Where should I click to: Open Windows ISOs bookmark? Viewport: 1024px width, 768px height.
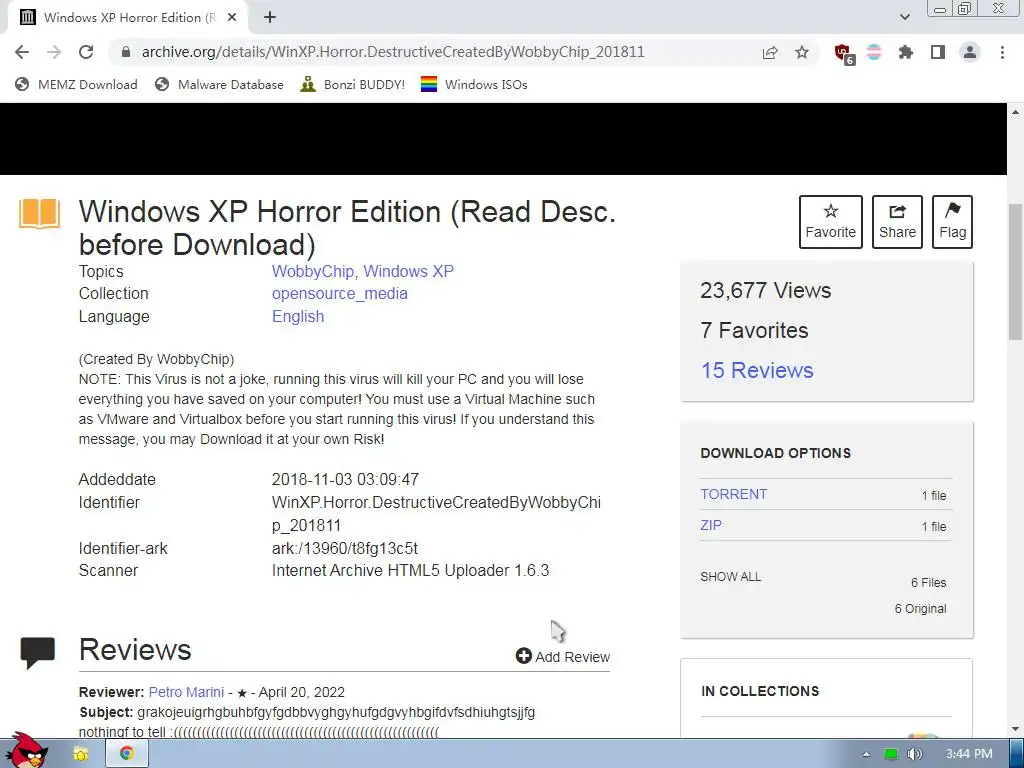click(x=474, y=84)
